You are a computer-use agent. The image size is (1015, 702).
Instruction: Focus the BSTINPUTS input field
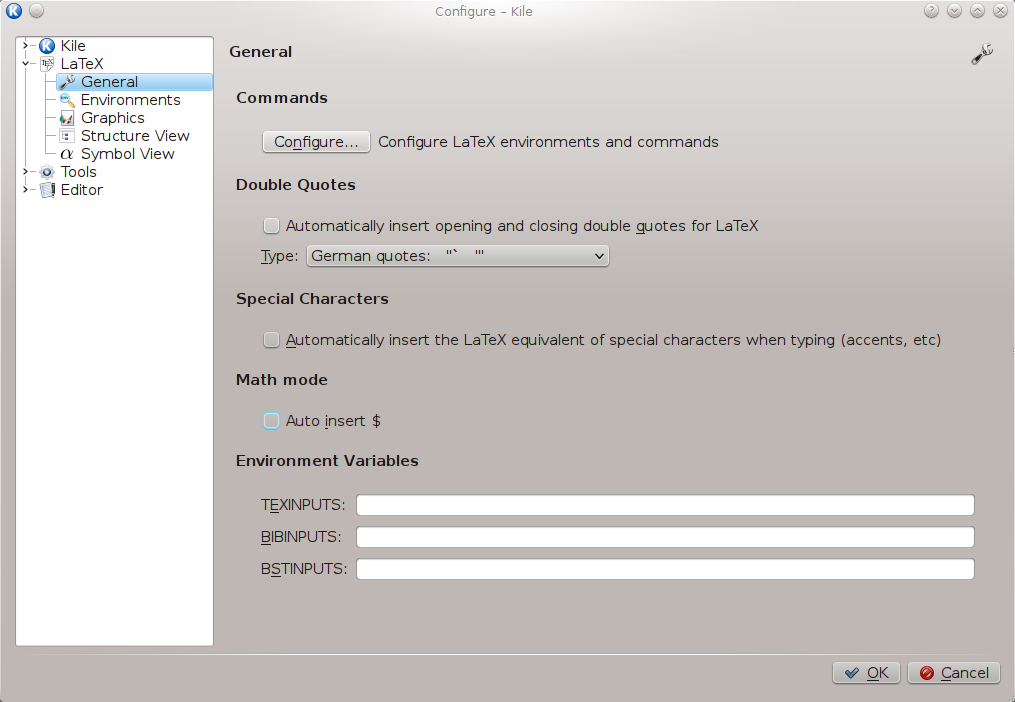click(665, 569)
